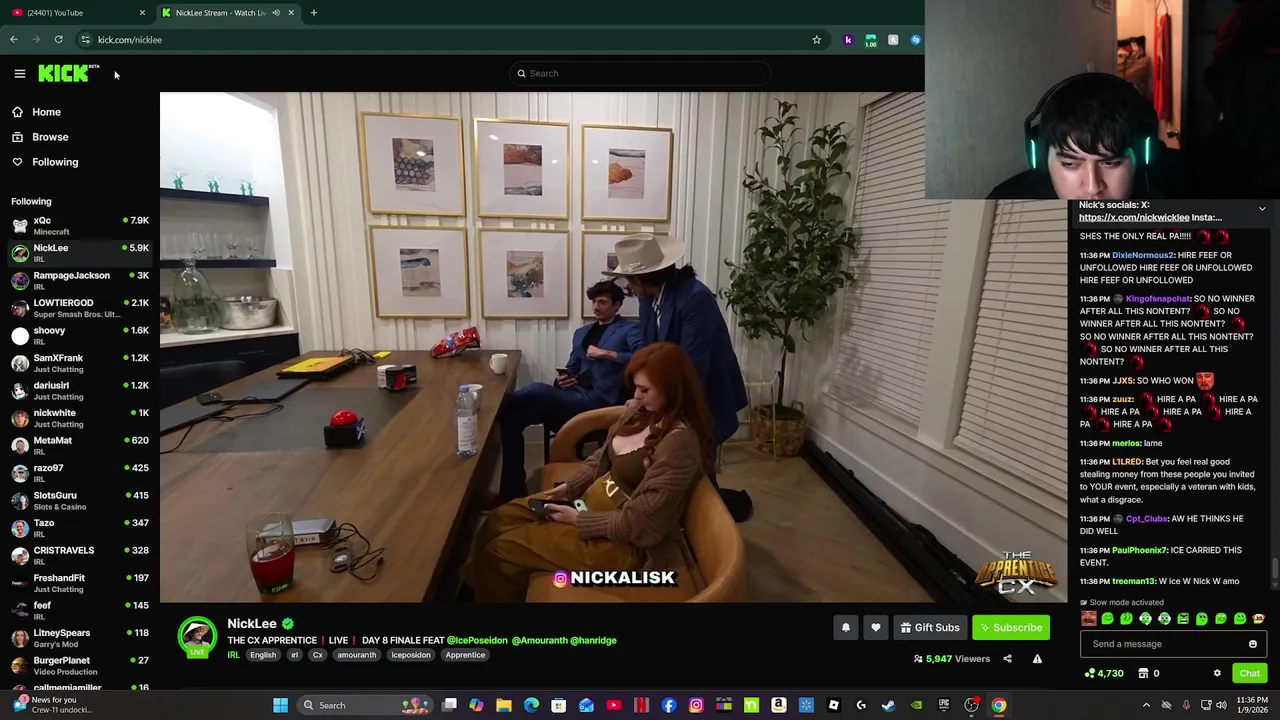Open MetaMat channel in sidebar
This screenshot has height=720, width=1280.
tap(80, 445)
